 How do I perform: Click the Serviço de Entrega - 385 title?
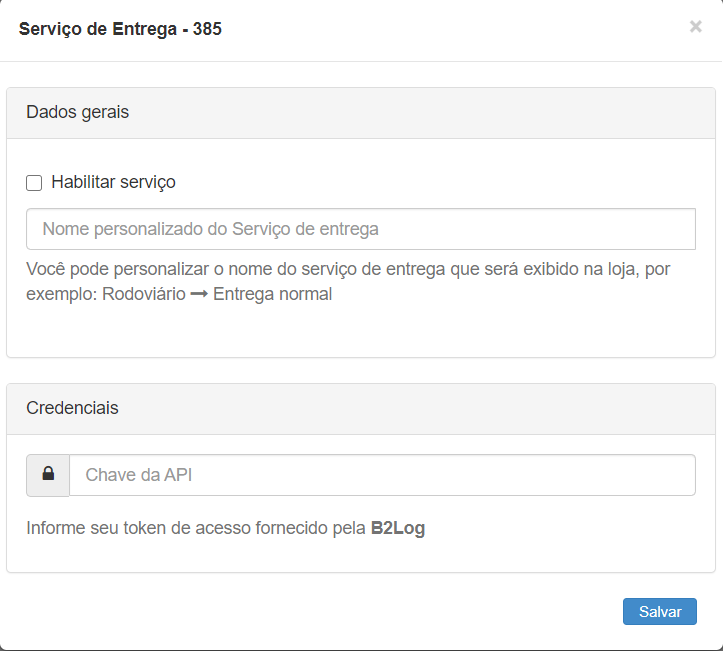pos(120,29)
